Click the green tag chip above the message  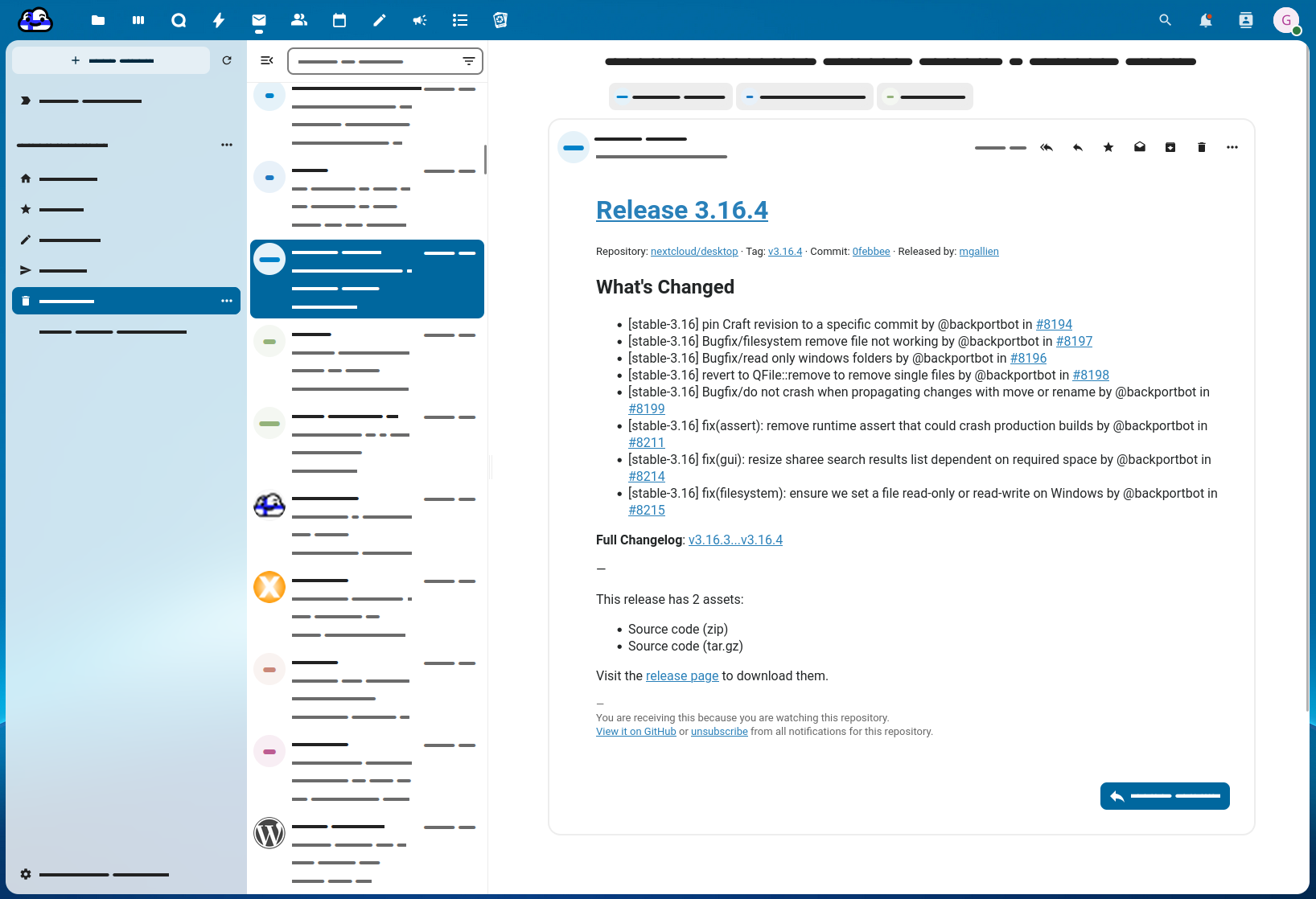925,96
